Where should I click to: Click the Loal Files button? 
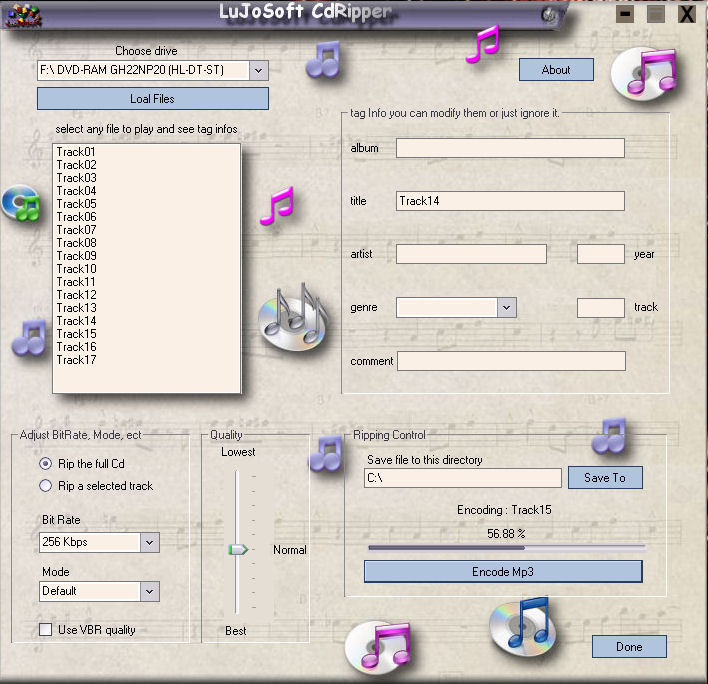coord(153,98)
